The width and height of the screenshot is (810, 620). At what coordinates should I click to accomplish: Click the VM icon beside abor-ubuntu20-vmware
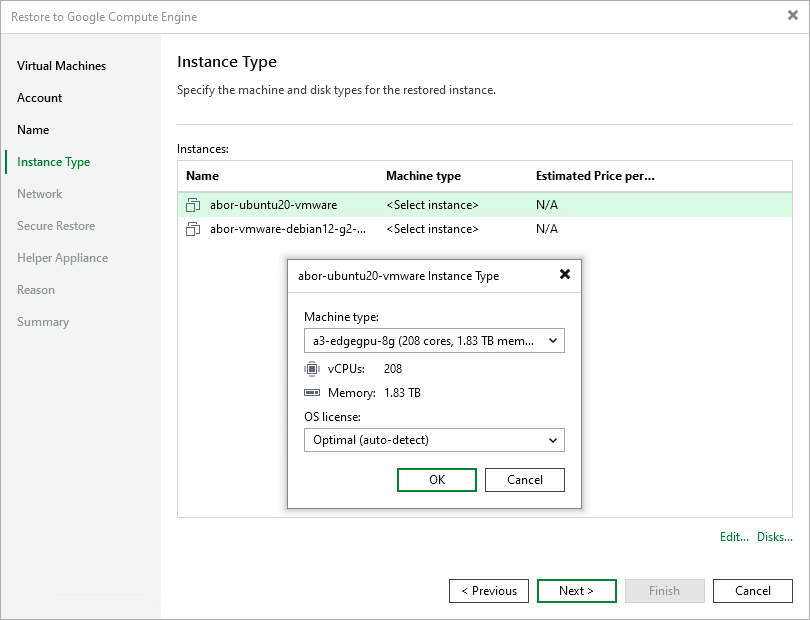pyautogui.click(x=193, y=205)
